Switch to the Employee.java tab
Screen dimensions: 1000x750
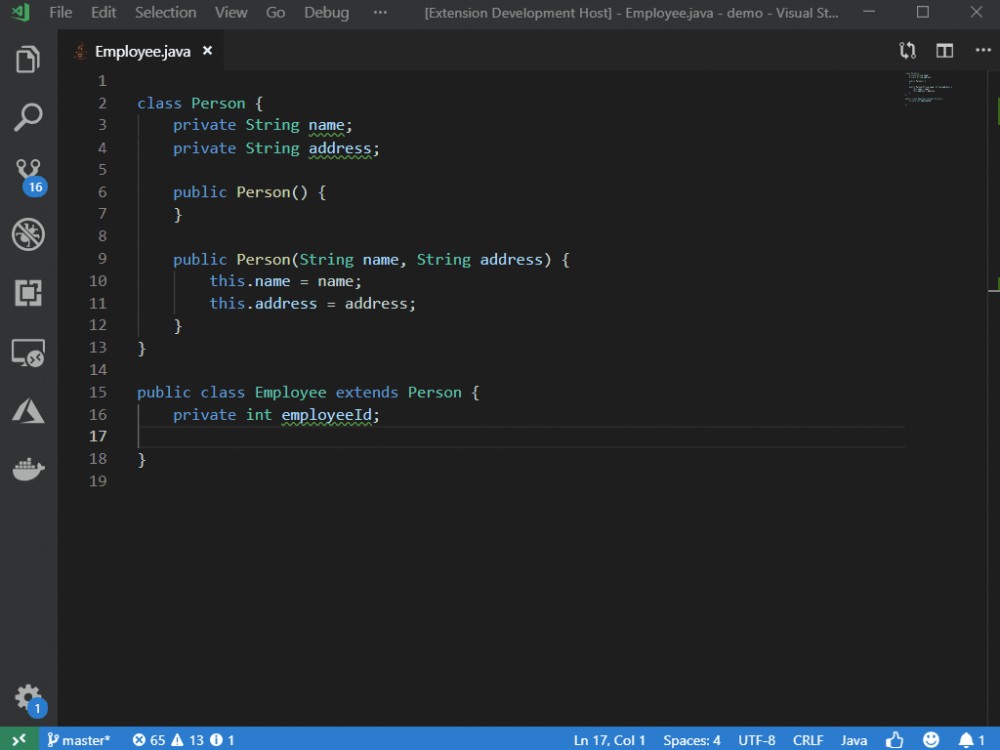pyautogui.click(x=140, y=50)
